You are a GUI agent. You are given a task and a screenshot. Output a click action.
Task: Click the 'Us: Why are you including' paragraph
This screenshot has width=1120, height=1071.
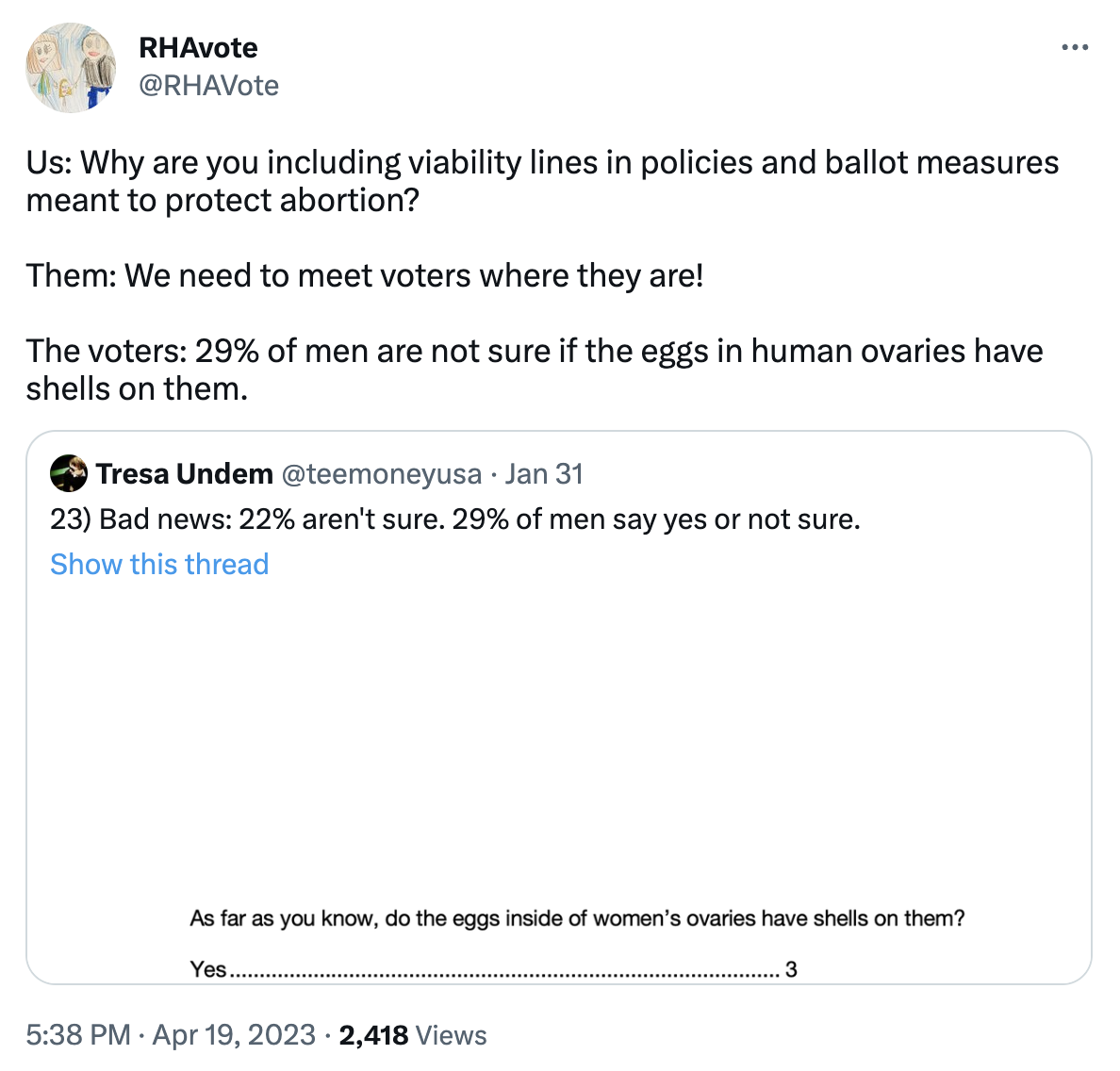tap(542, 181)
